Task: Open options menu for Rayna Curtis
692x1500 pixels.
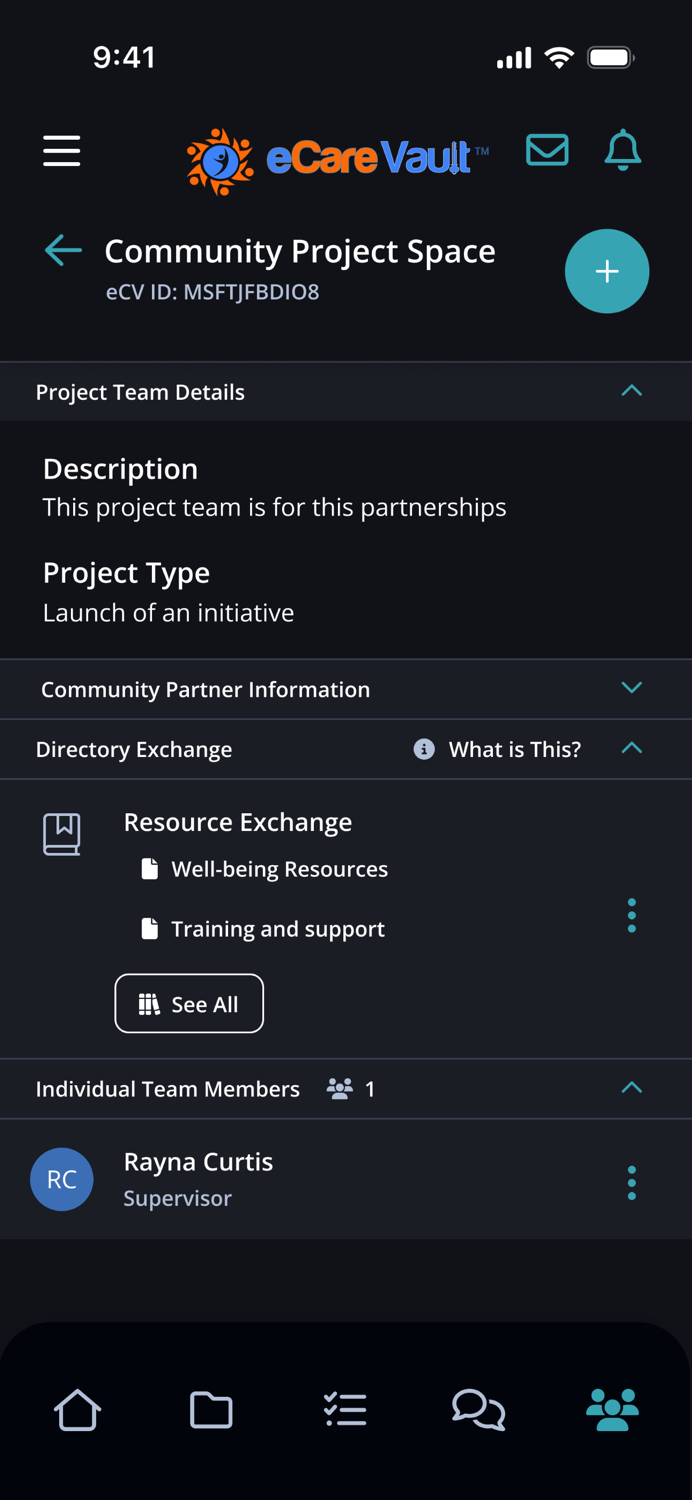Action: (631, 1182)
